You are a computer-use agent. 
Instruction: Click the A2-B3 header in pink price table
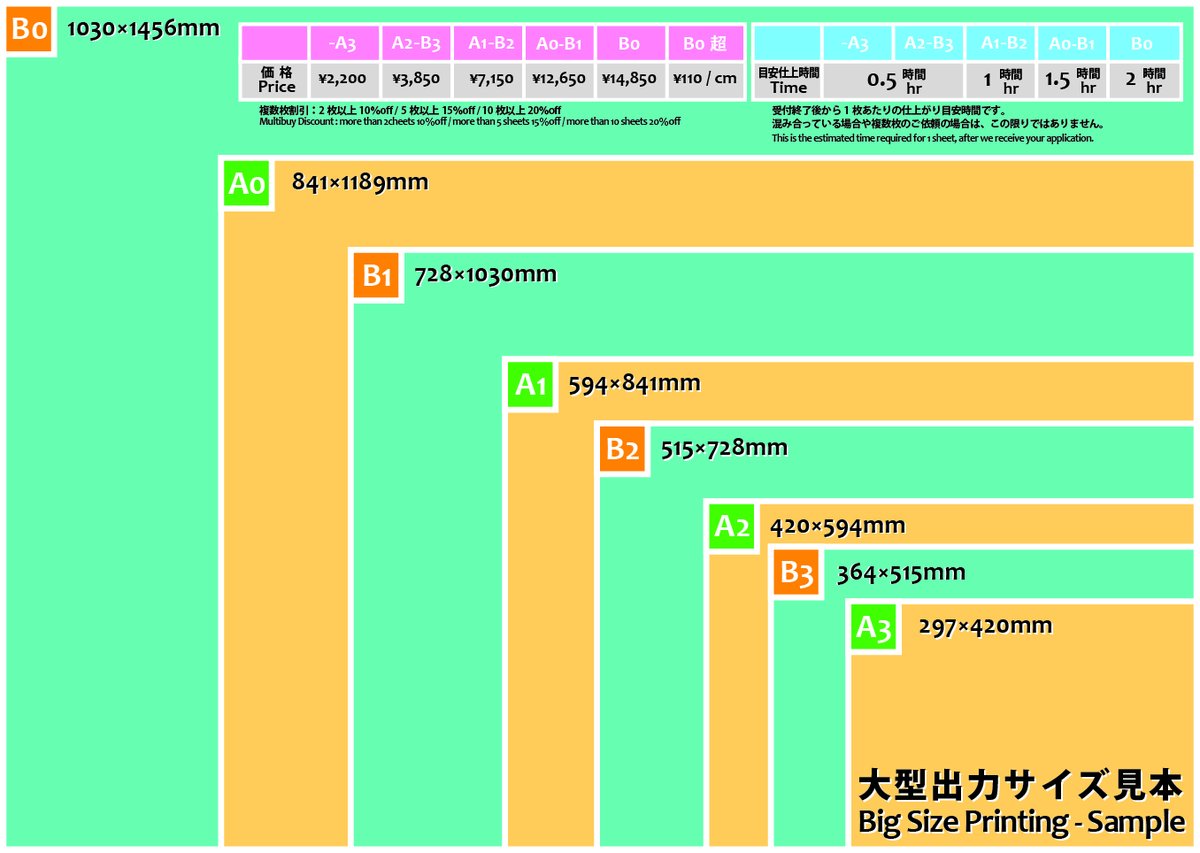(x=416, y=44)
